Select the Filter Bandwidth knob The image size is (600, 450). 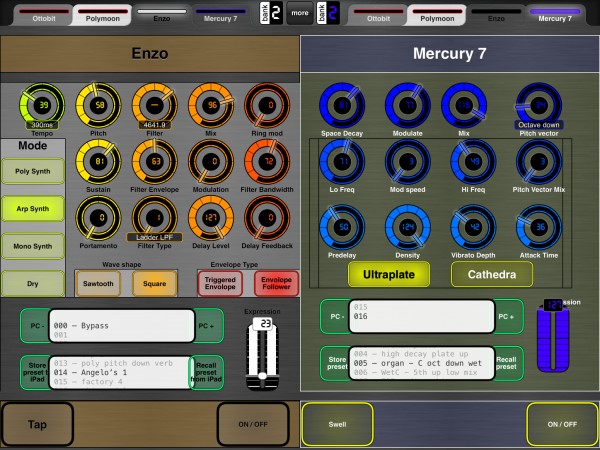pyautogui.click(x=267, y=161)
